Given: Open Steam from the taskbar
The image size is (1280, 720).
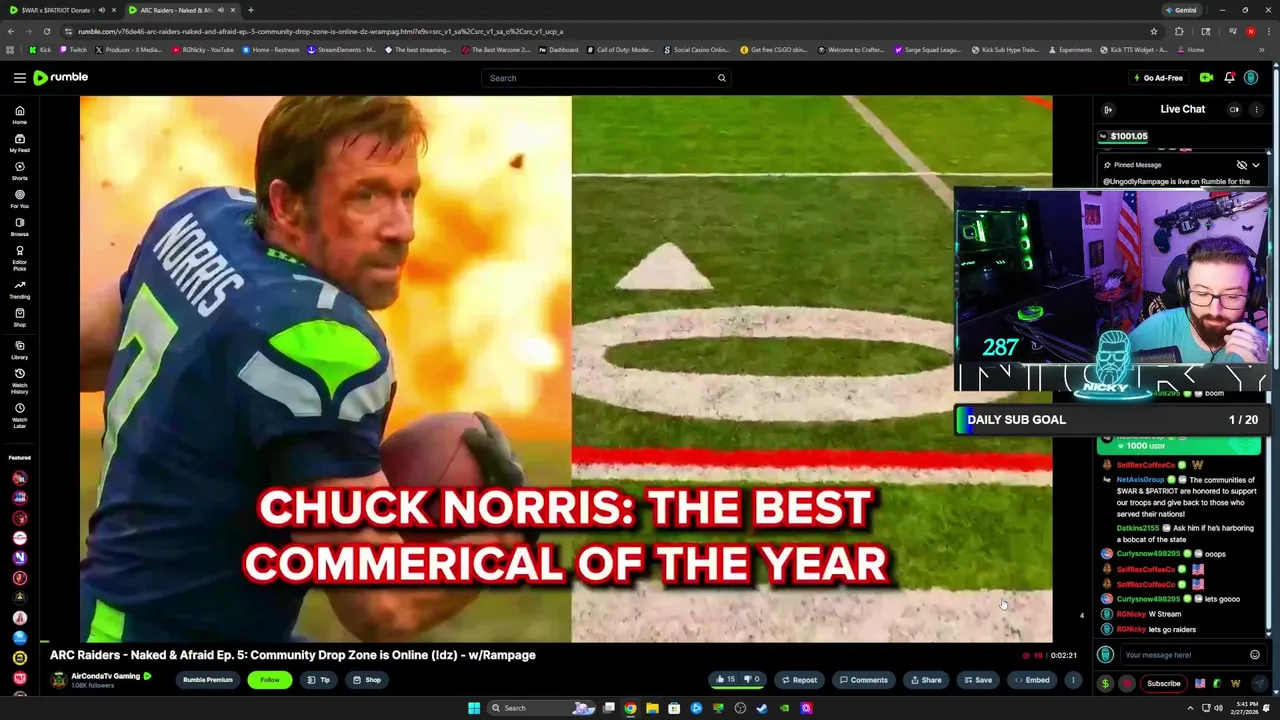Looking at the screenshot, I should pyautogui.click(x=762, y=708).
